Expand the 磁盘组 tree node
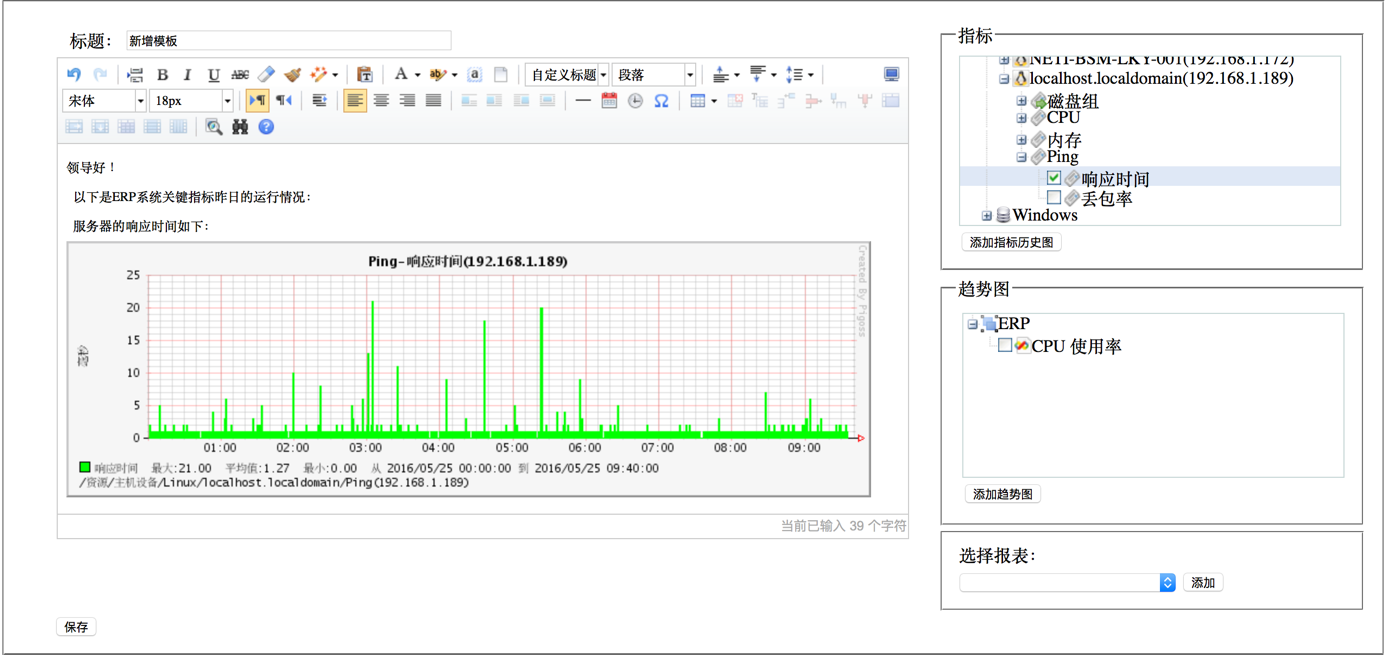The height and width of the screenshot is (655, 1386). (1021, 101)
